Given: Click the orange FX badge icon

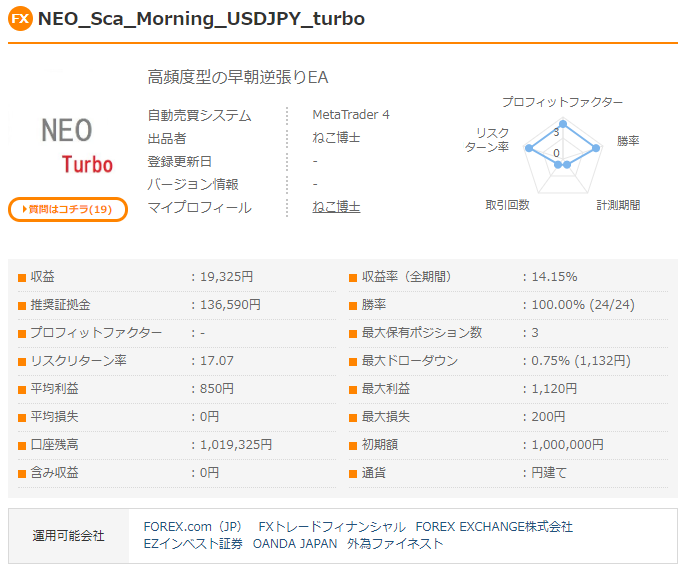Looking at the screenshot, I should [x=21, y=19].
